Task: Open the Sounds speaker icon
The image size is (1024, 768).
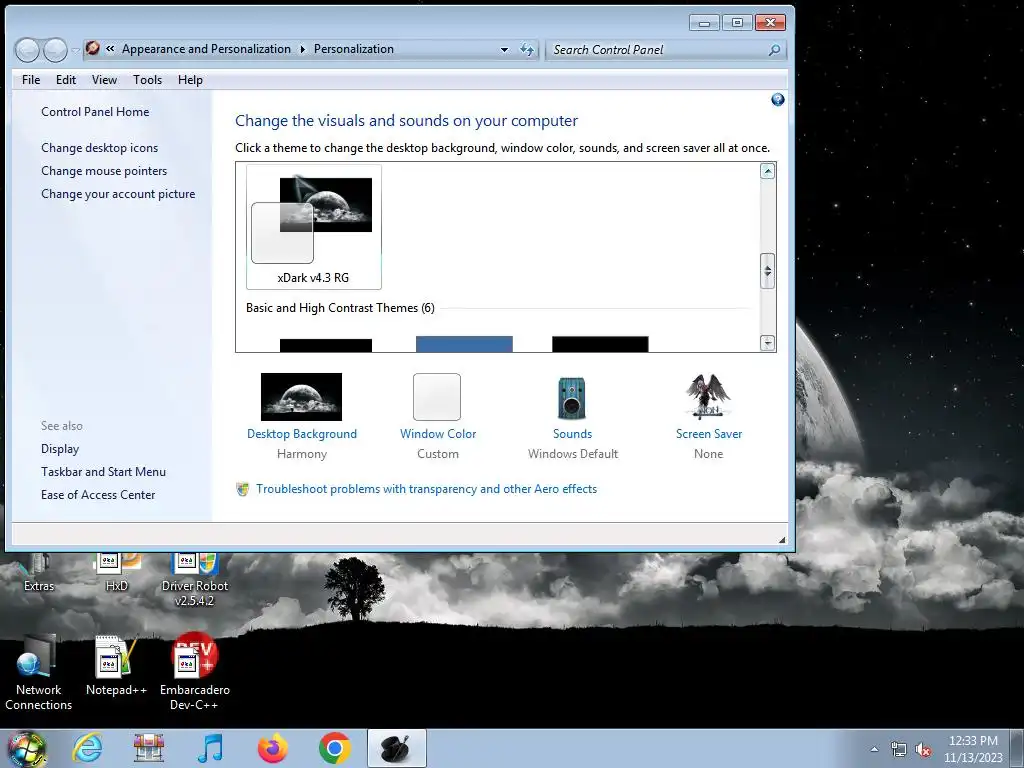Action: click(571, 398)
